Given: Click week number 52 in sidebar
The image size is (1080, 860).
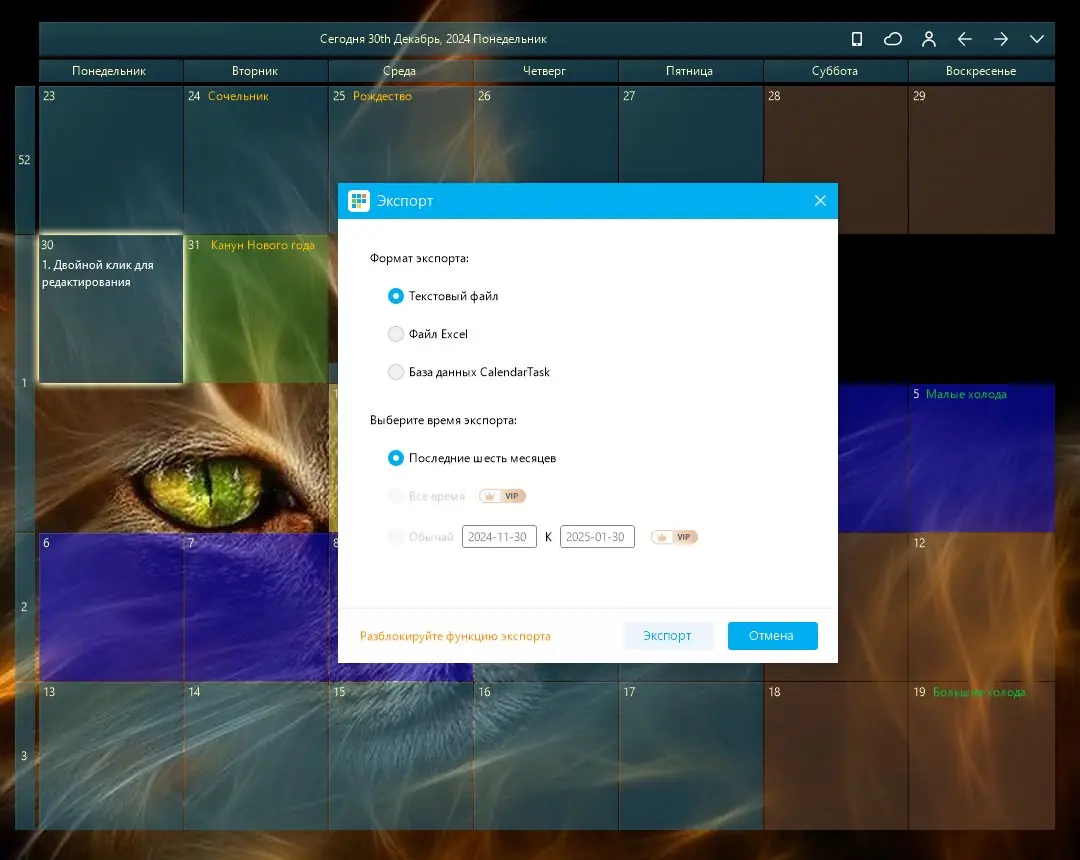Looking at the screenshot, I should coord(25,160).
